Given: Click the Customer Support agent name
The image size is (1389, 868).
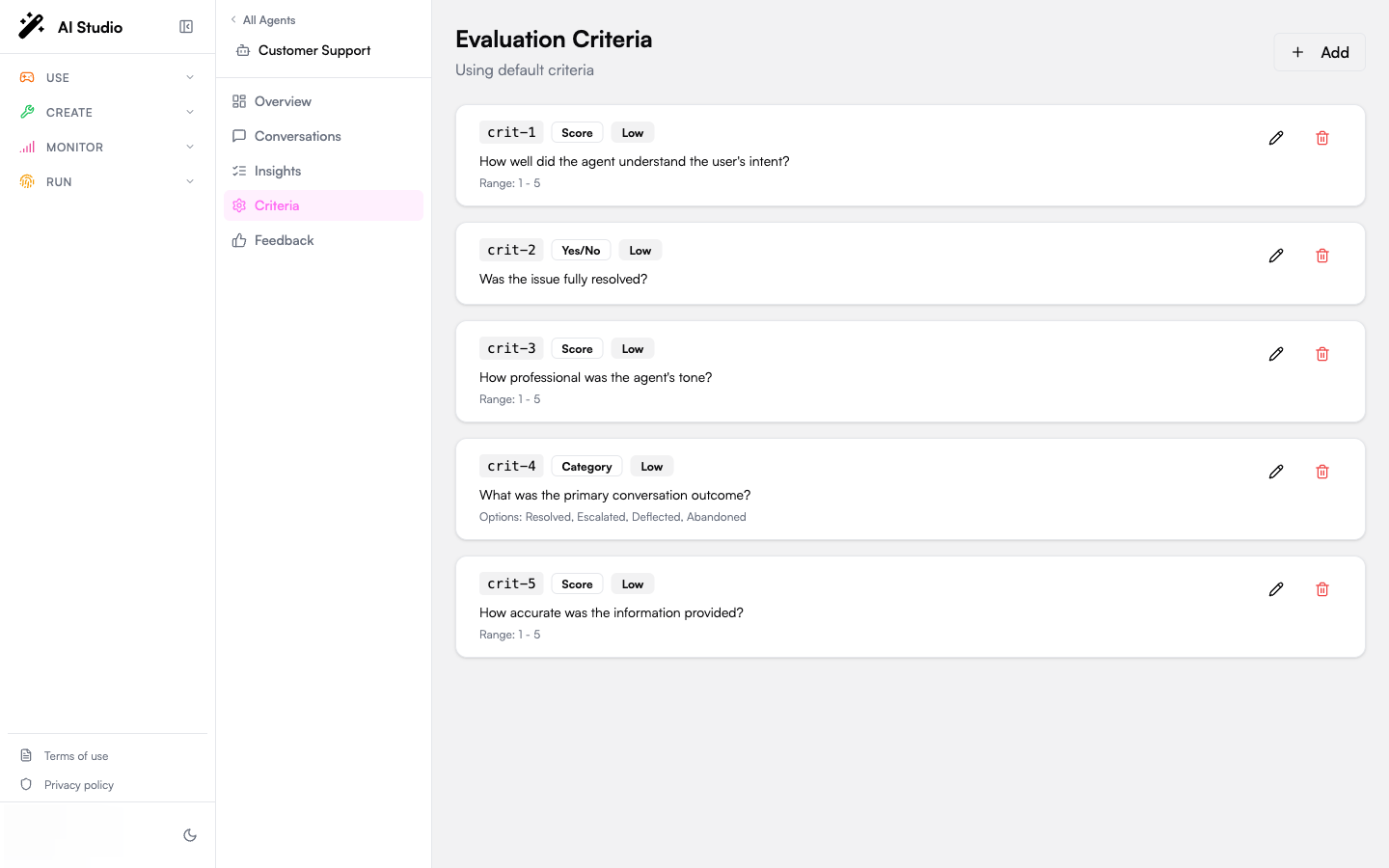Looking at the screenshot, I should point(314,50).
